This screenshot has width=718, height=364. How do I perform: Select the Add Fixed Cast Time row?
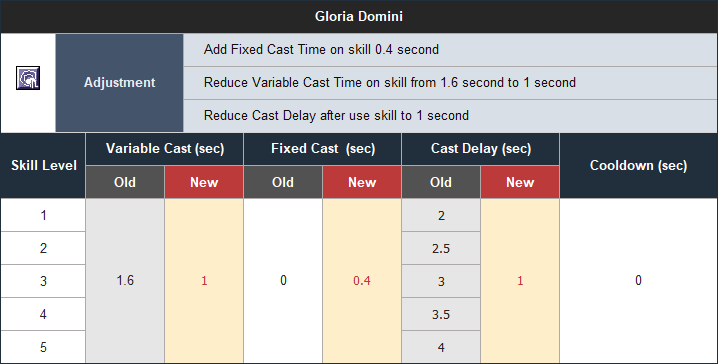(x=451, y=49)
